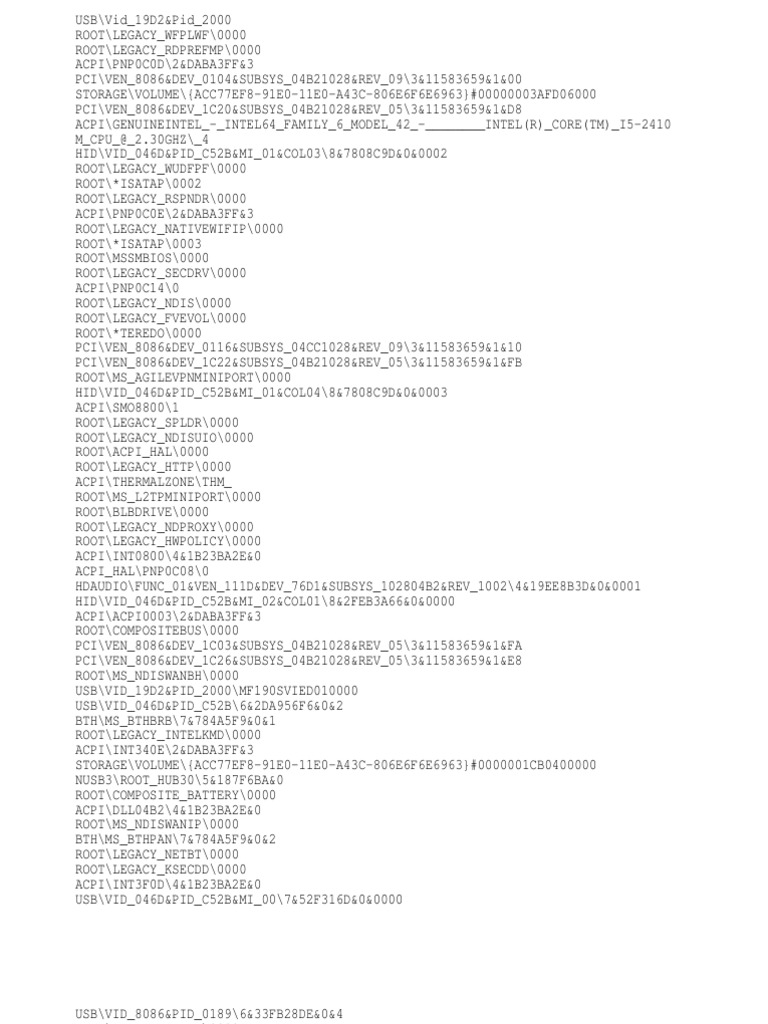This screenshot has height=1024, width=768.
Task: Select the ACPI\SMO8800\1 entry
Action: pyautogui.click(x=127, y=408)
